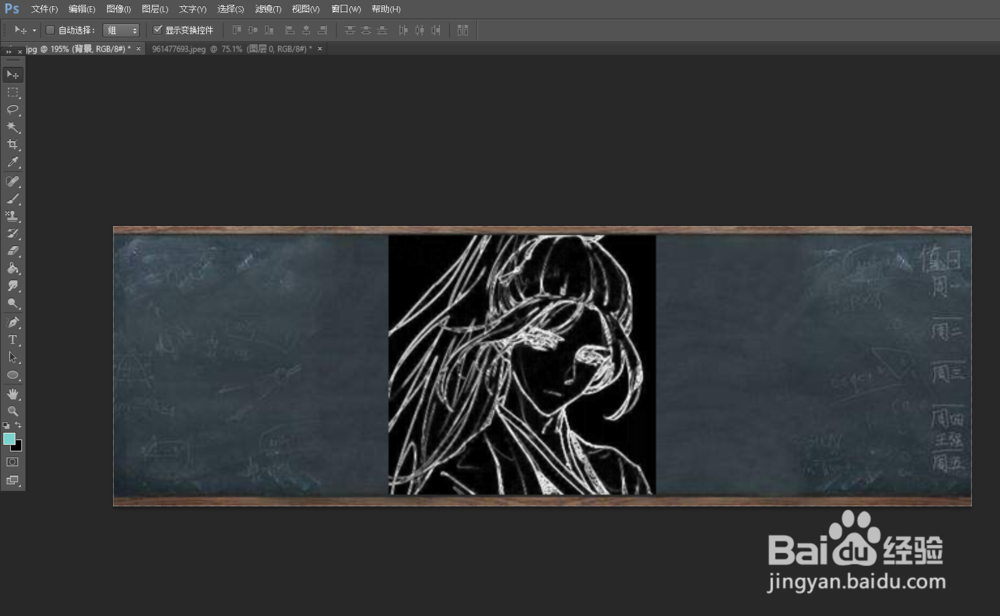Viewport: 1000px width, 616px height.
Task: Distribute vertical centers of layers
Action: tap(366, 30)
